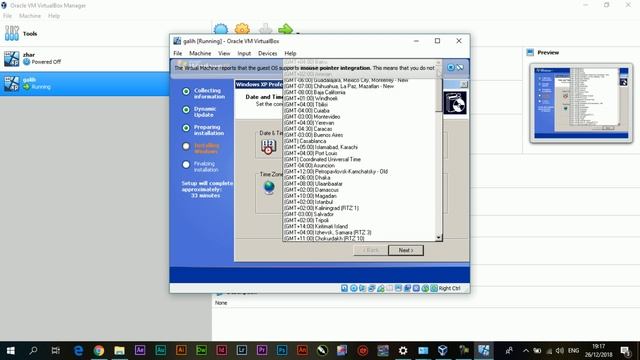The height and width of the screenshot is (360, 640).
Task: Click the New machine icon in VirtualBox Manager toolbar
Action: click(221, 29)
